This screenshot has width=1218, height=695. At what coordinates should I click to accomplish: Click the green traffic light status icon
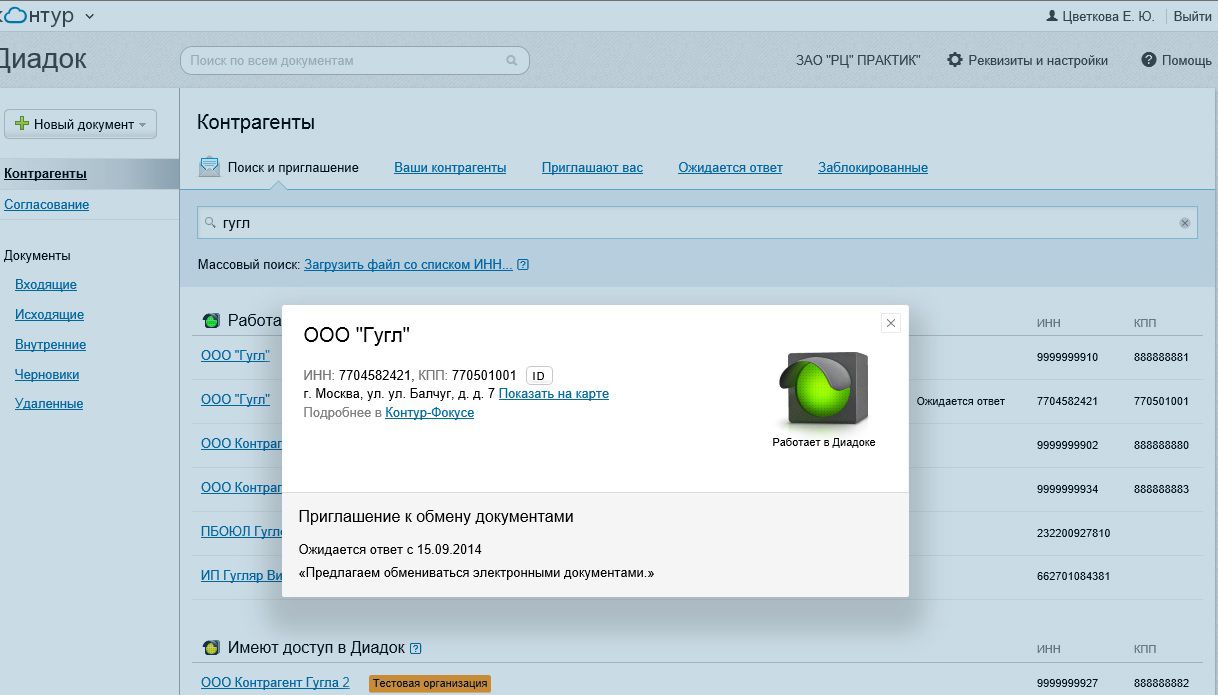pyautogui.click(x=823, y=389)
